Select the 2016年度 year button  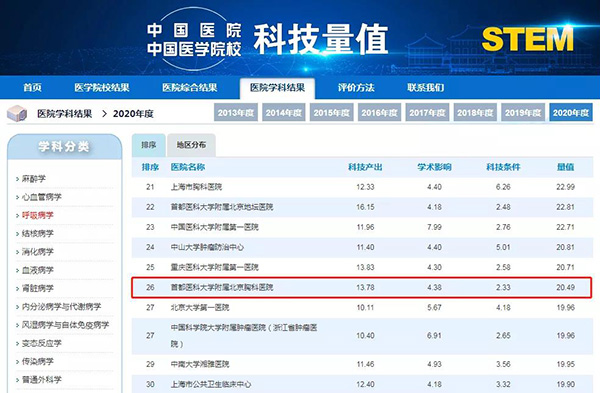pyautogui.click(x=379, y=112)
